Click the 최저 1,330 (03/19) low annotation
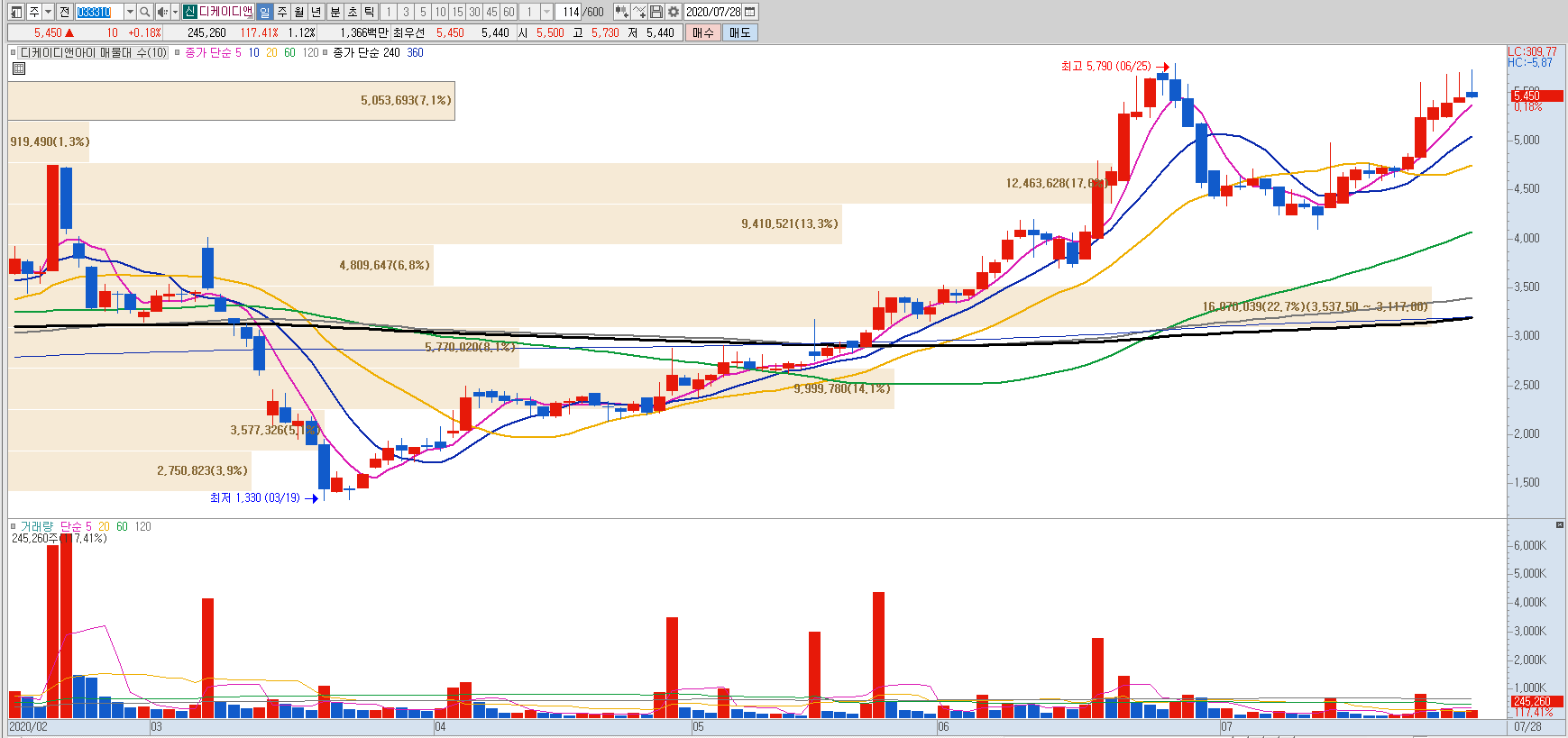 tap(255, 497)
